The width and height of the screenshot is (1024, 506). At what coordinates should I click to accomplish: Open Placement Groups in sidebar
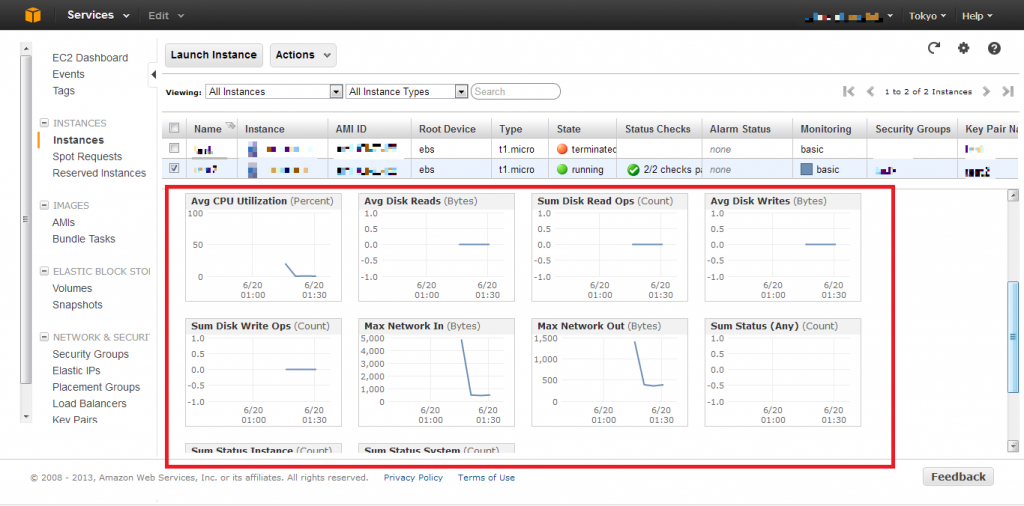[96, 387]
